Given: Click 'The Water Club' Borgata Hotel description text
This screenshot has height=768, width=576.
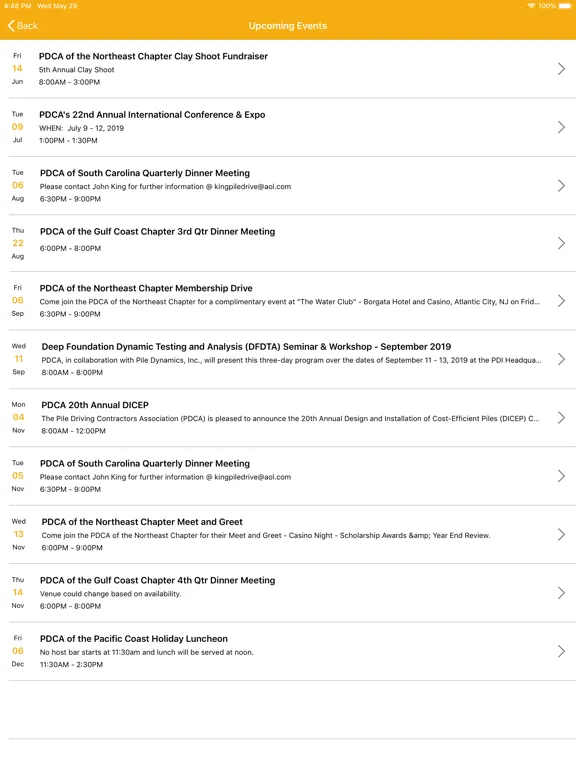Looking at the screenshot, I should [x=290, y=302].
